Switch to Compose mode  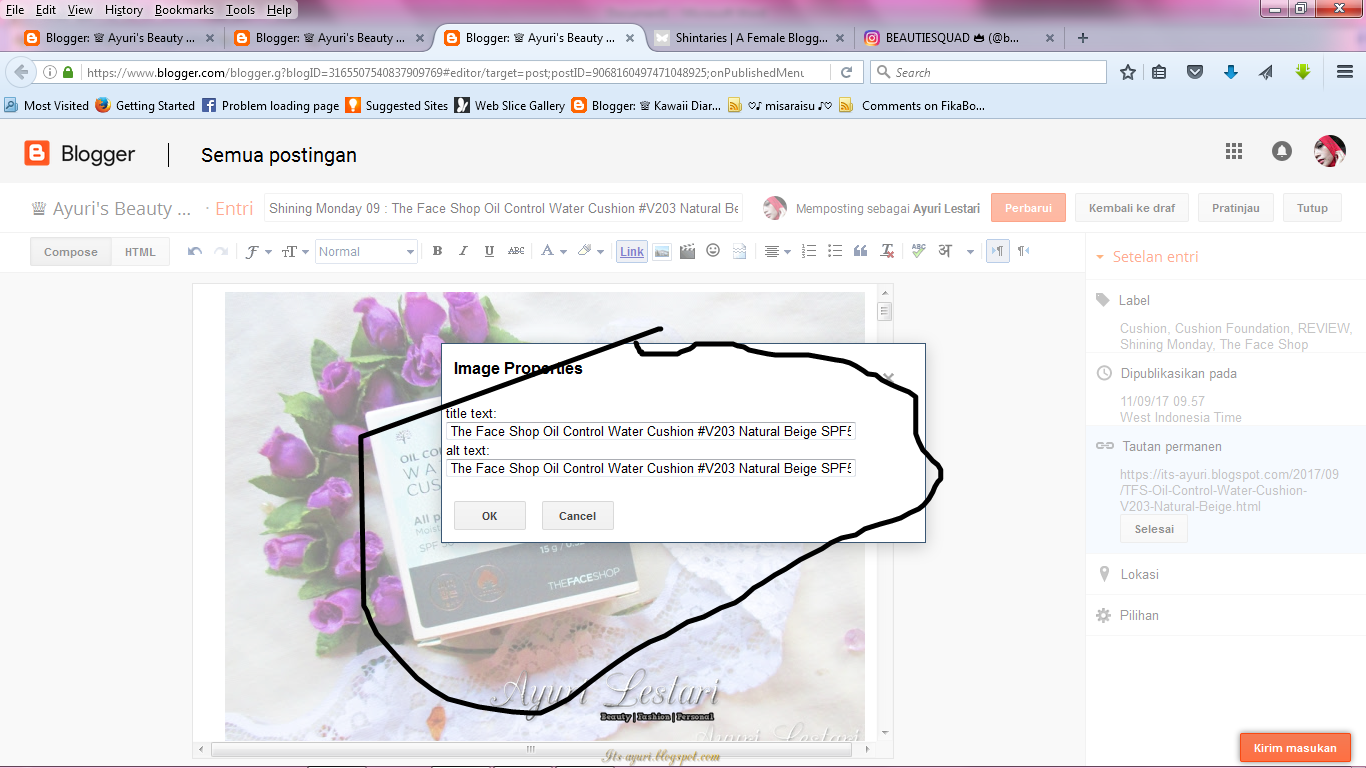71,252
